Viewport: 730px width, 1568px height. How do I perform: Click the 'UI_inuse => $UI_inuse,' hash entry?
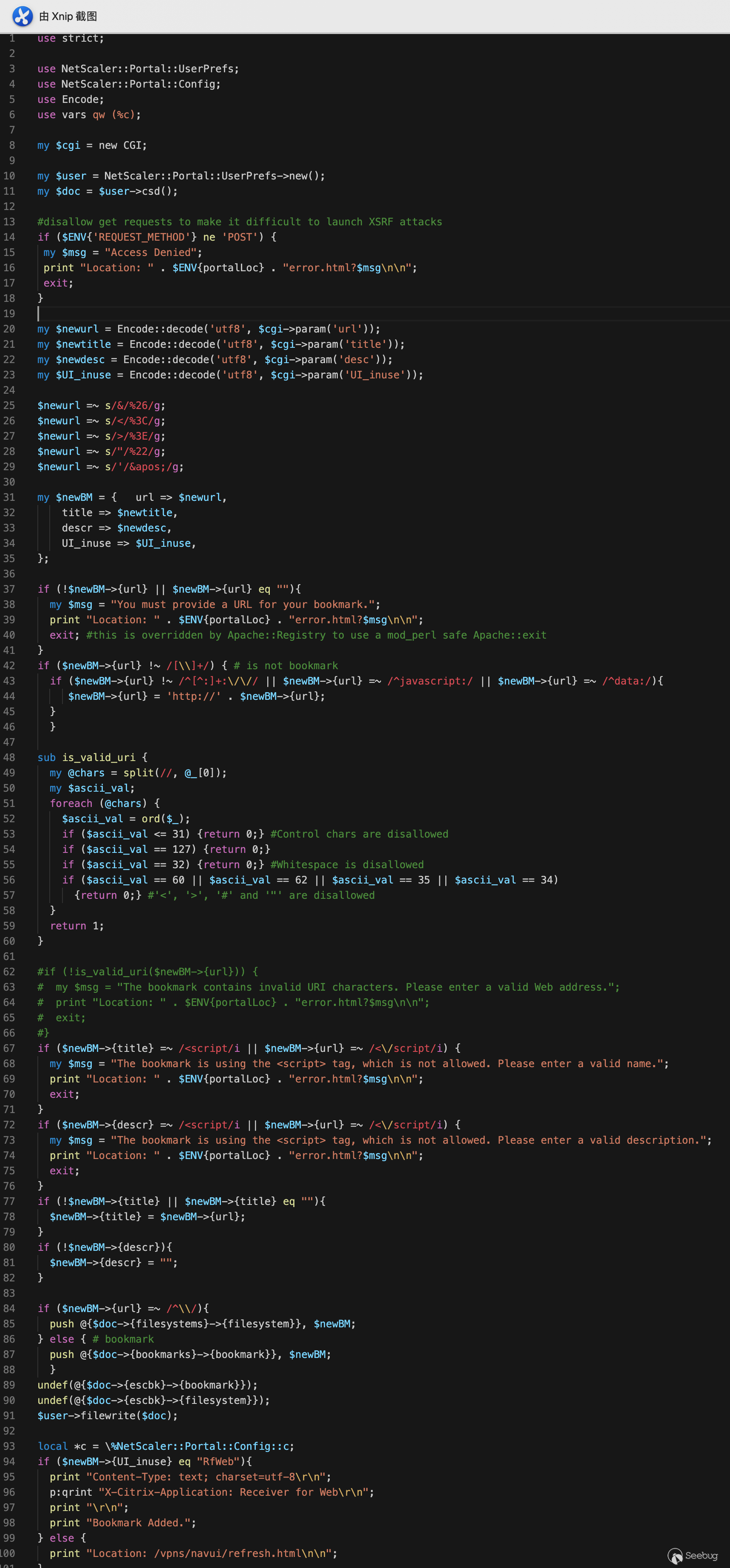(129, 543)
